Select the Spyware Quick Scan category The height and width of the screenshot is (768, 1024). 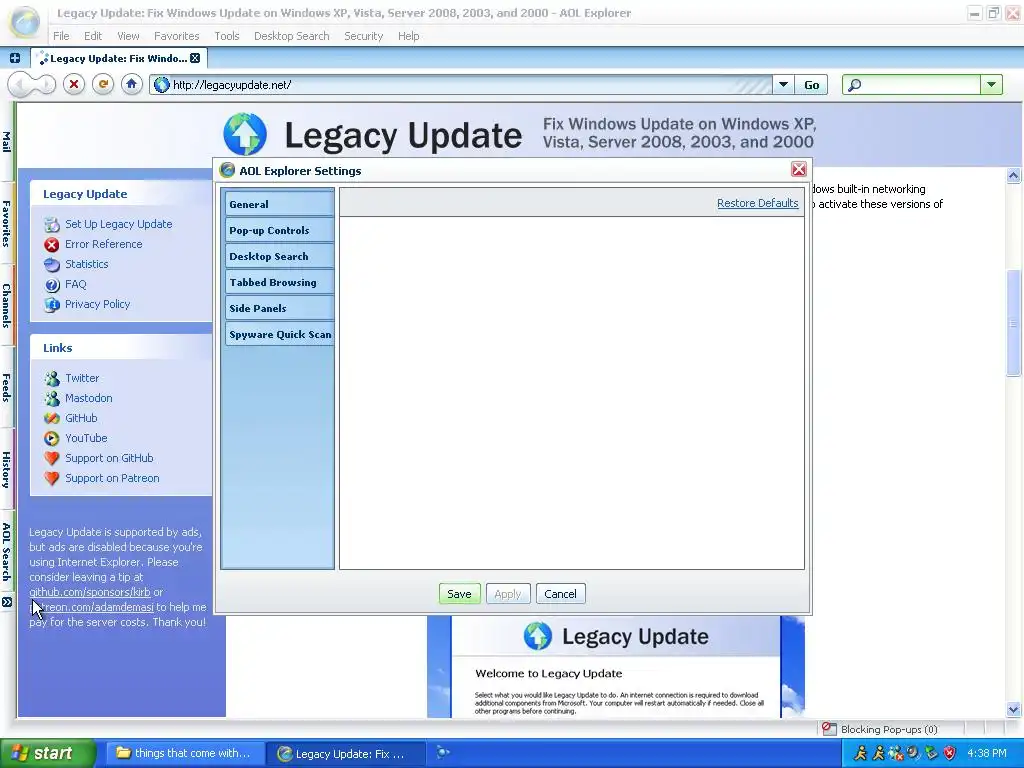point(280,334)
